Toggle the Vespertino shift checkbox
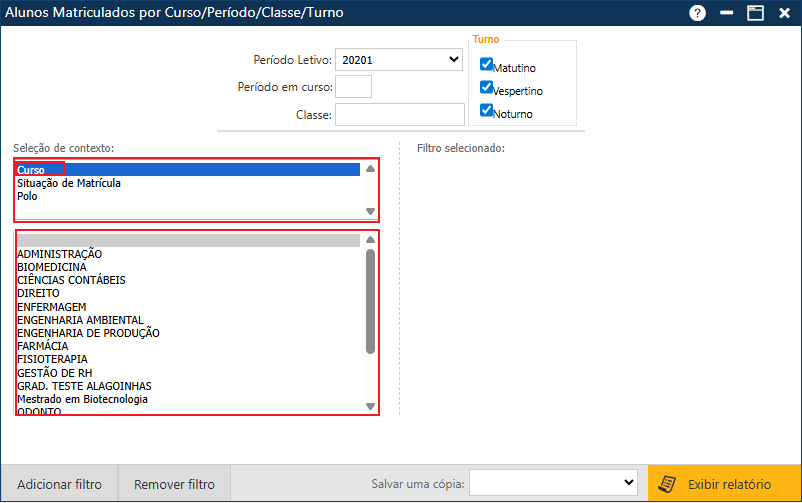The image size is (802, 503). (487, 87)
